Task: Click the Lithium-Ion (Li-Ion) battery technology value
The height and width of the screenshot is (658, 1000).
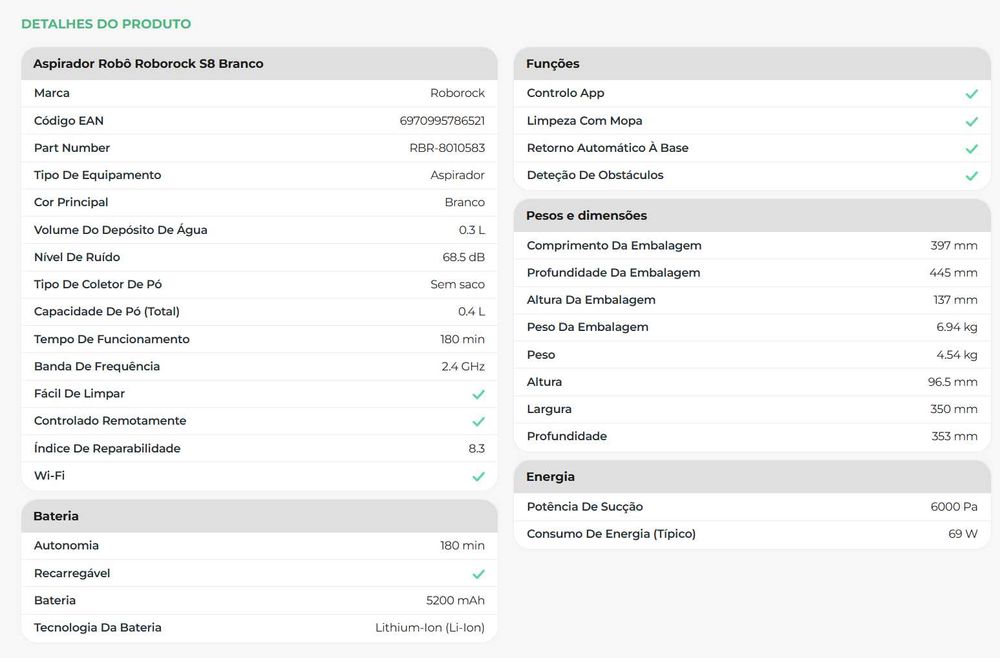Action: pyautogui.click(x=430, y=628)
